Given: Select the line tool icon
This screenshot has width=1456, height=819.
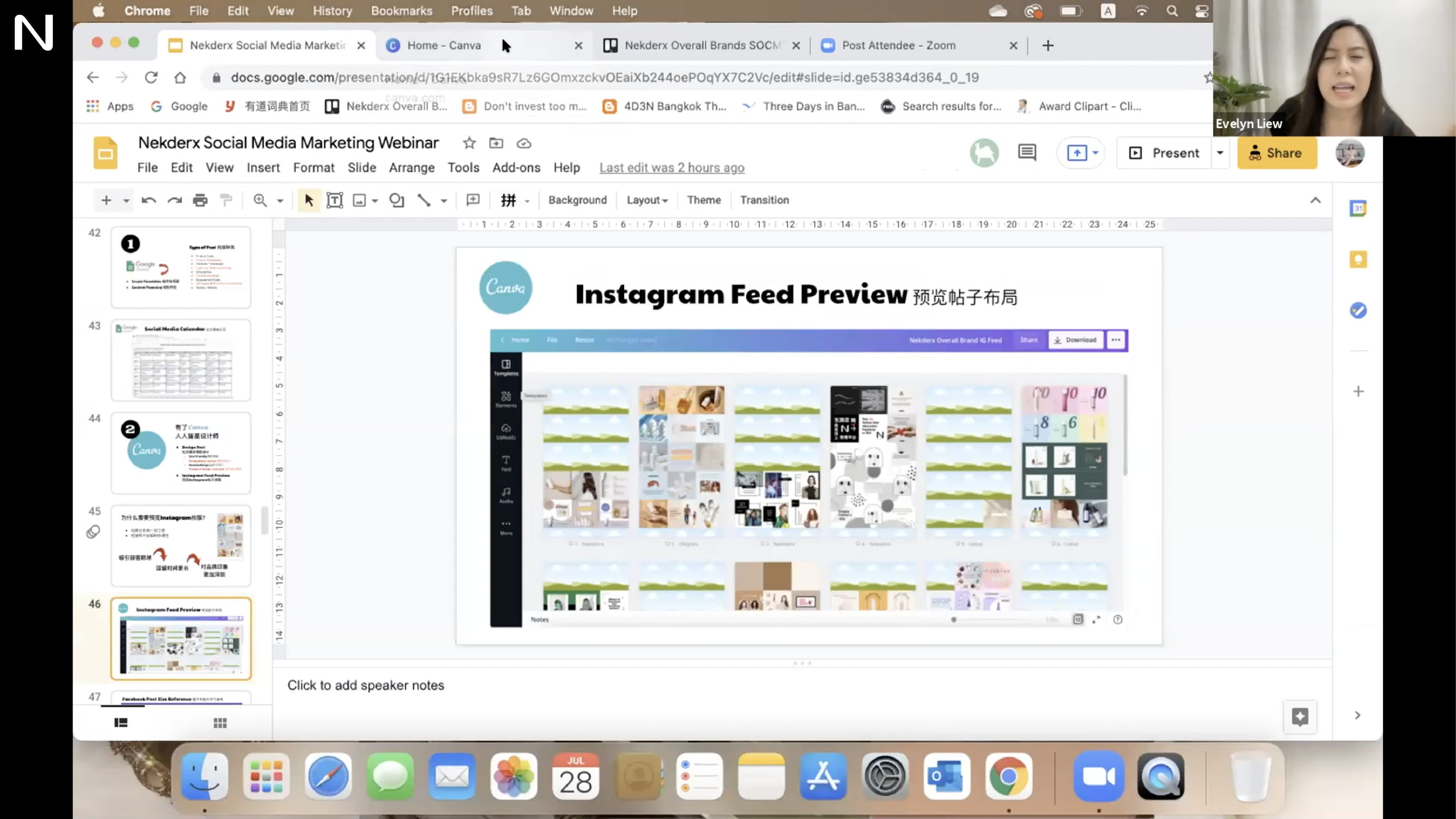Looking at the screenshot, I should (x=424, y=200).
